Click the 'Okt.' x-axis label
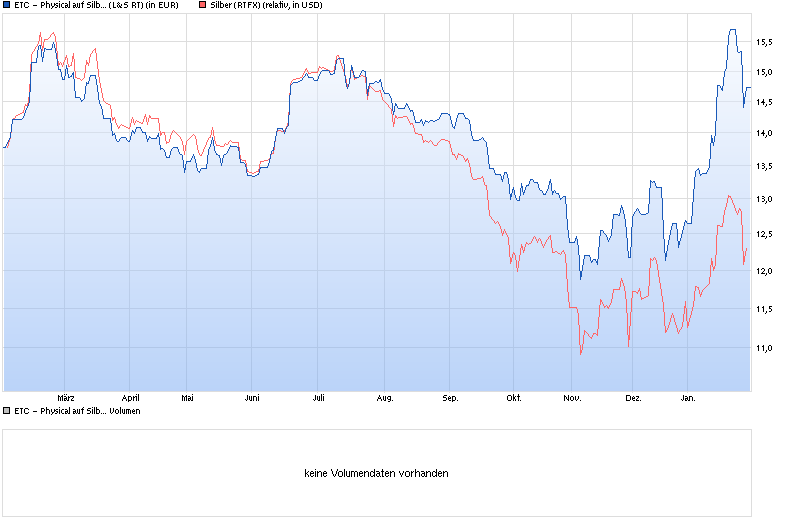The width and height of the screenshot is (792, 526). click(x=514, y=398)
